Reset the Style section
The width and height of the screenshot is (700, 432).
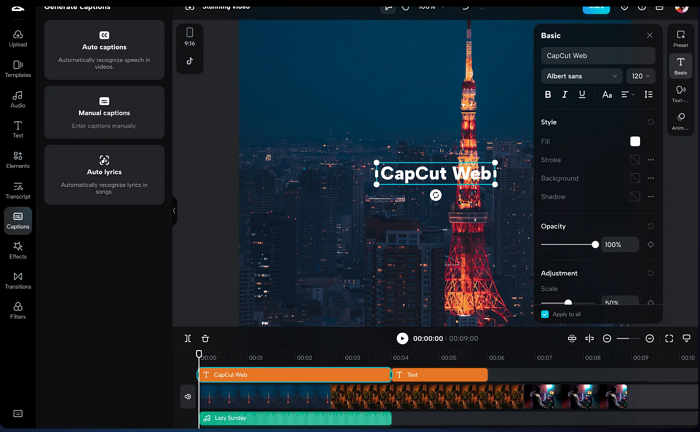(650, 122)
